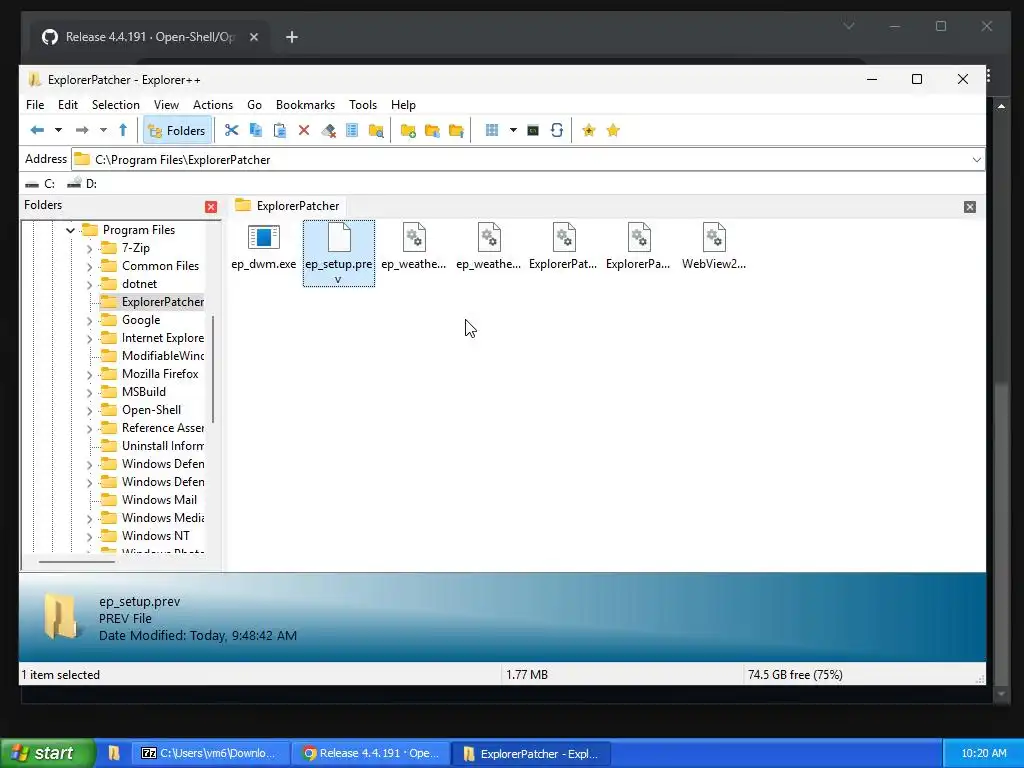Image resolution: width=1024 pixels, height=768 pixels.
Task: Click the Forward arrow in the toolbar
Action: tap(82, 131)
